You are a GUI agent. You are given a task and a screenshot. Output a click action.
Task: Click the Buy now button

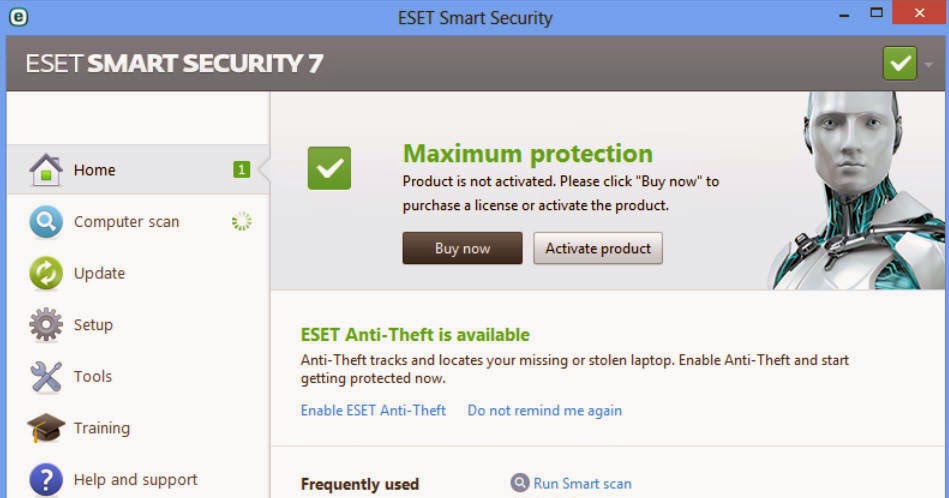(462, 248)
